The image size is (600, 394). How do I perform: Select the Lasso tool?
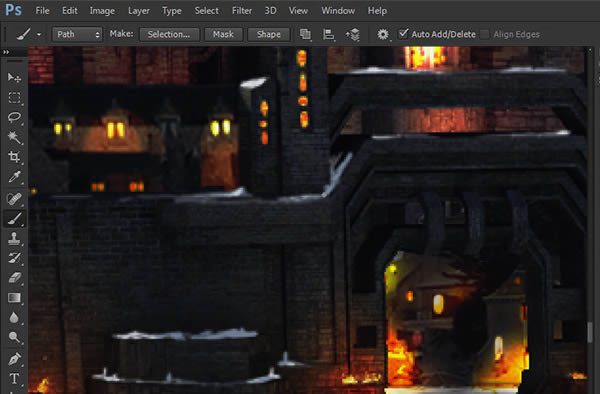click(15, 117)
